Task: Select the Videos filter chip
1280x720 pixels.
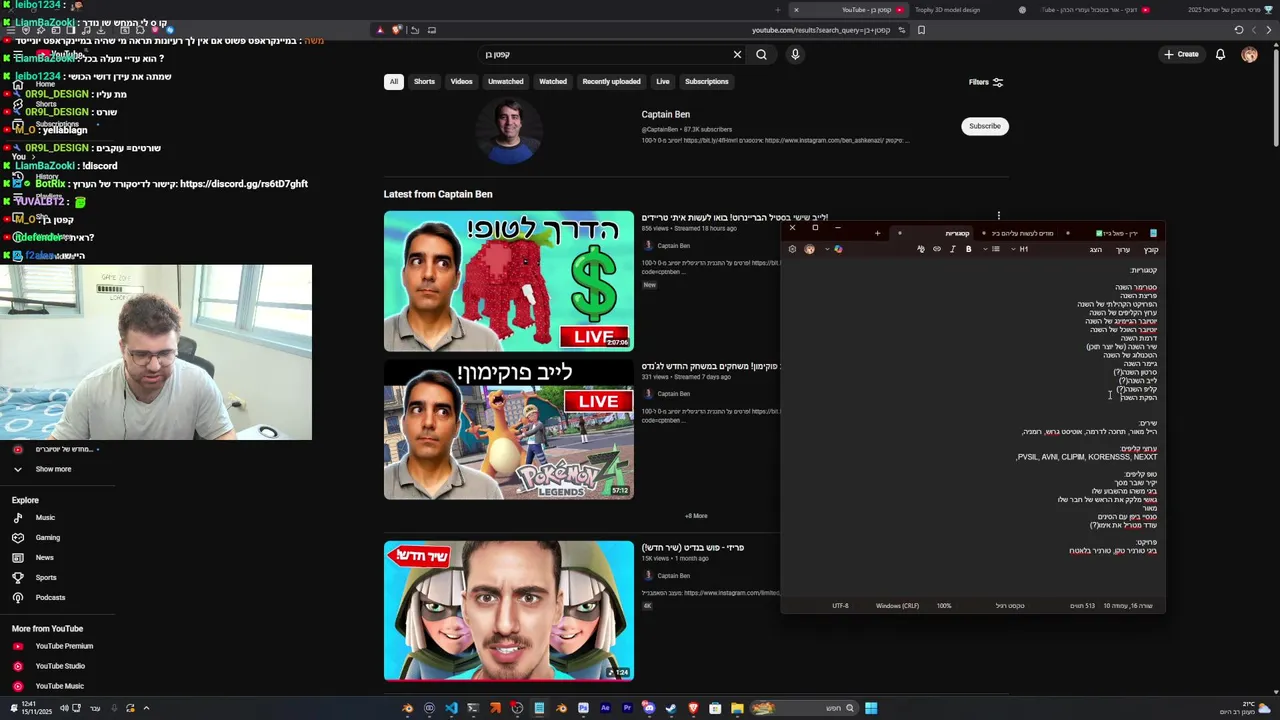Action: pos(461,82)
